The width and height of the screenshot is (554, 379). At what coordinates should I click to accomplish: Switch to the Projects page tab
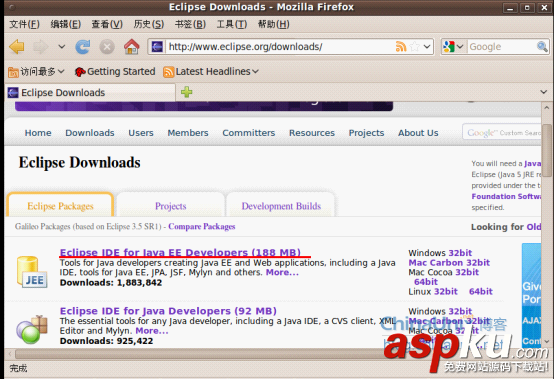(x=170, y=206)
